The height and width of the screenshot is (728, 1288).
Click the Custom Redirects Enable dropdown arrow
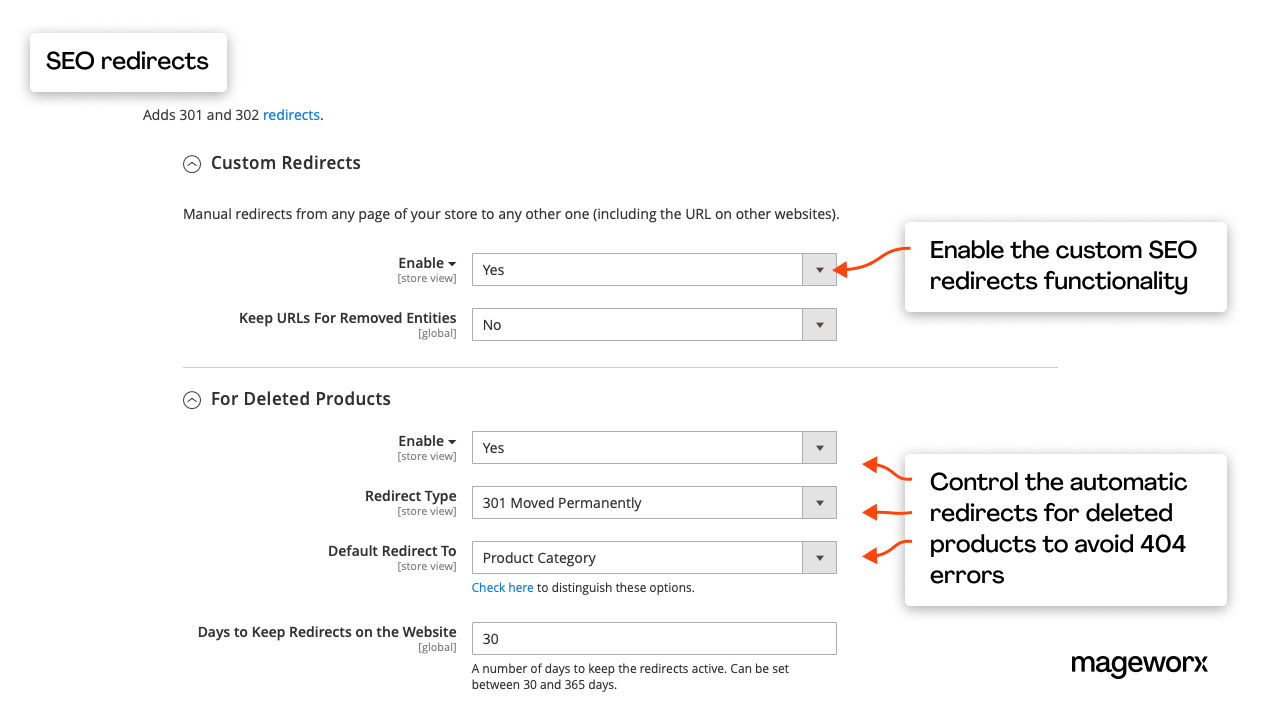click(819, 270)
